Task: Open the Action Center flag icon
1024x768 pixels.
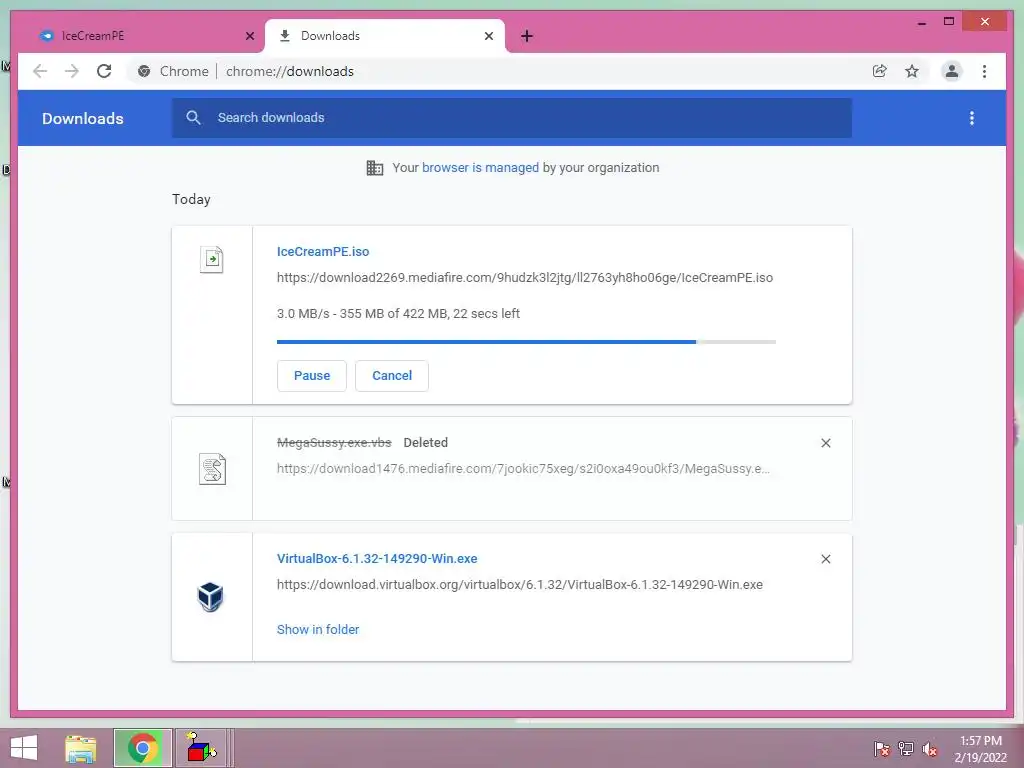Action: 882,749
